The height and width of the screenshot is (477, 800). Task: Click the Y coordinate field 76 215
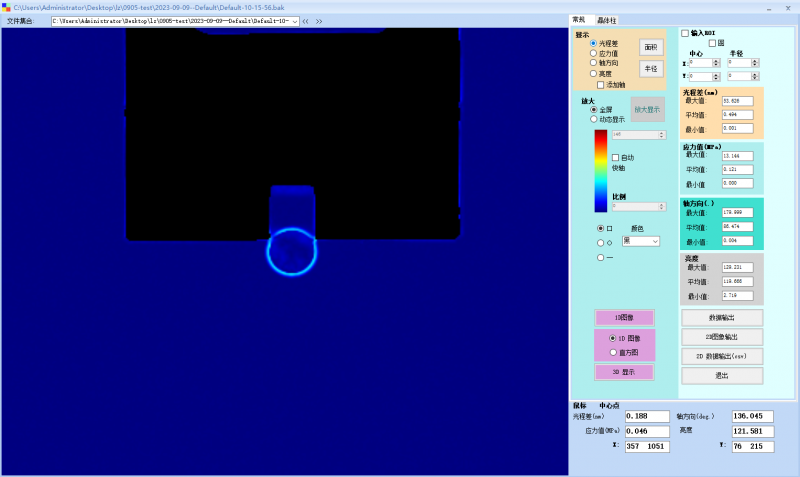click(753, 446)
